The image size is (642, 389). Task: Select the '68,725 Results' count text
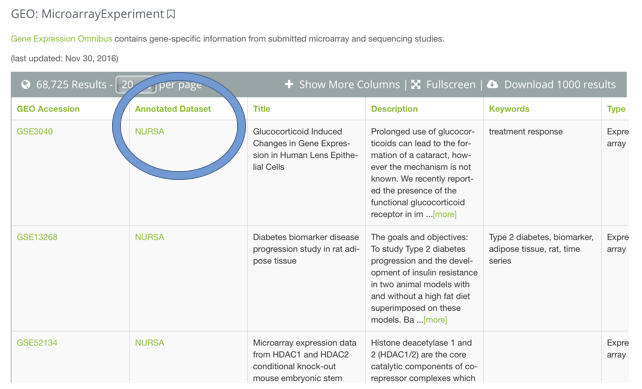point(71,84)
